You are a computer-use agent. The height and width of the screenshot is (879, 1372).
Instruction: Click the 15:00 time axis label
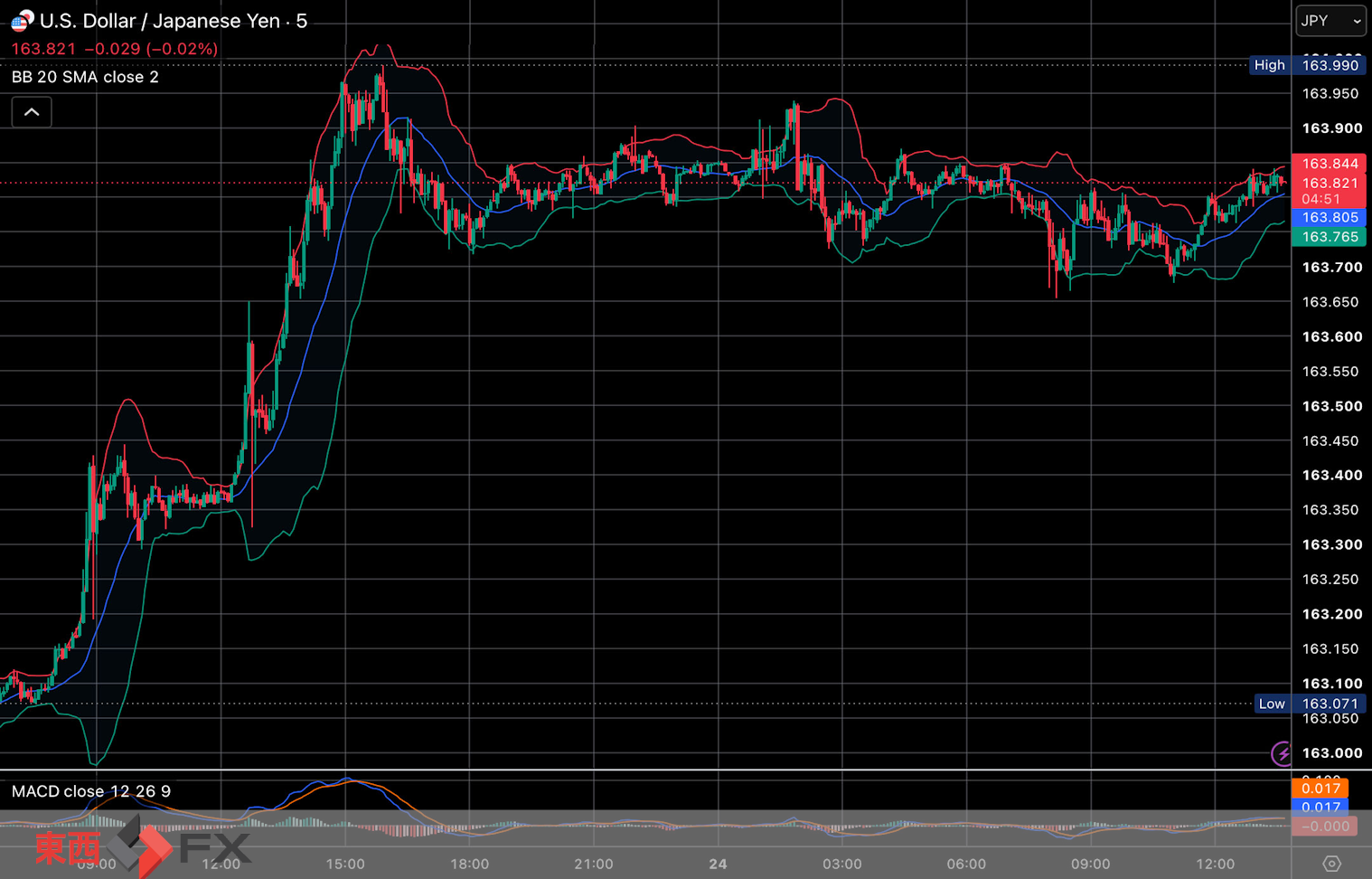tap(345, 864)
